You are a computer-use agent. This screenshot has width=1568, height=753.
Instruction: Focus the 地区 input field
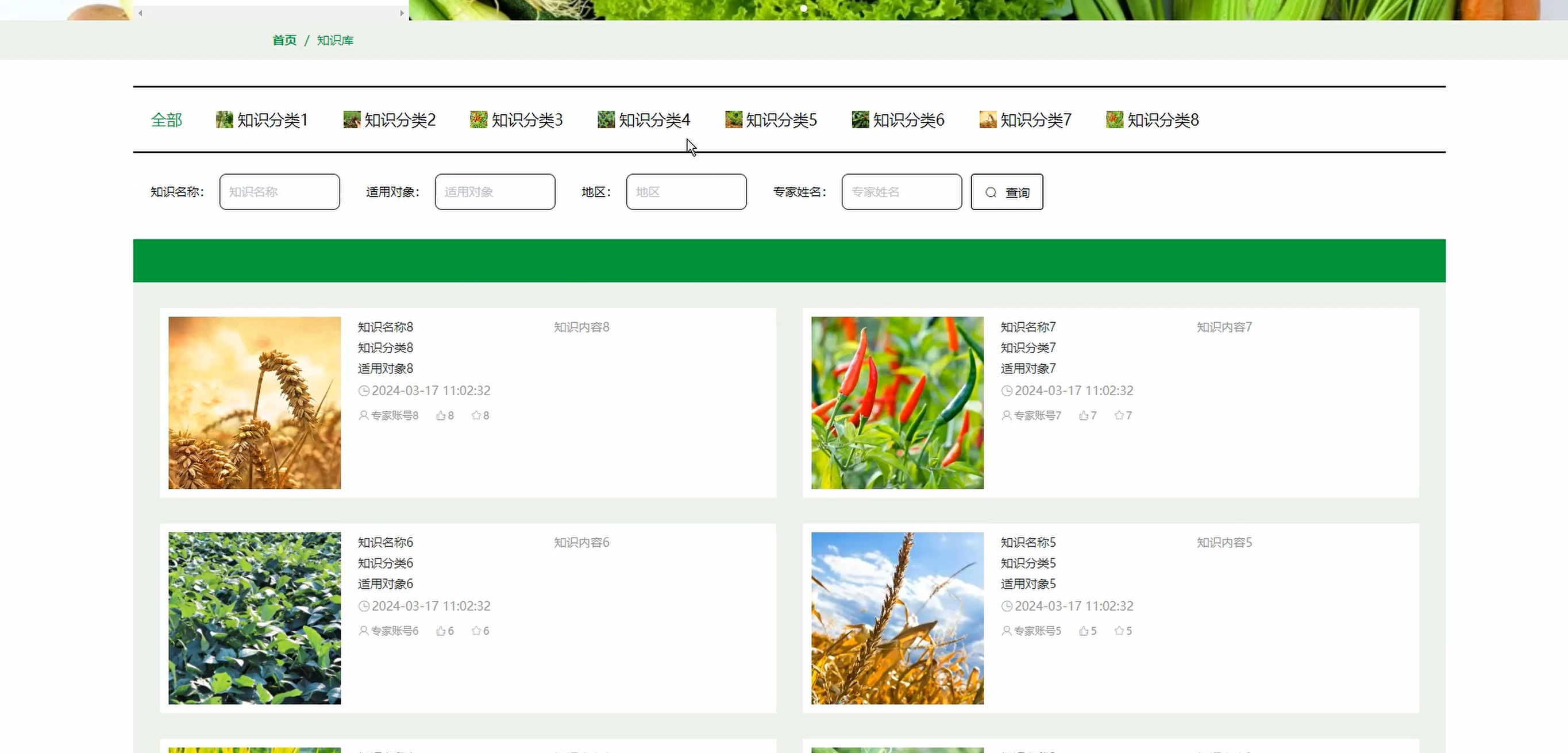pyautogui.click(x=686, y=192)
